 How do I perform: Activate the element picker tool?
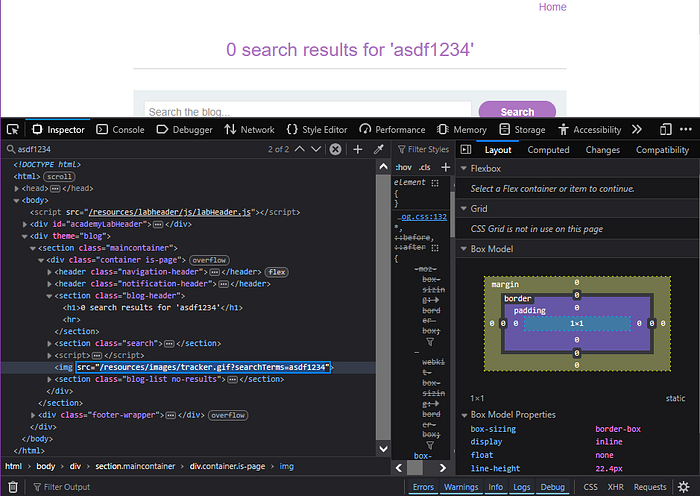(x=12, y=129)
